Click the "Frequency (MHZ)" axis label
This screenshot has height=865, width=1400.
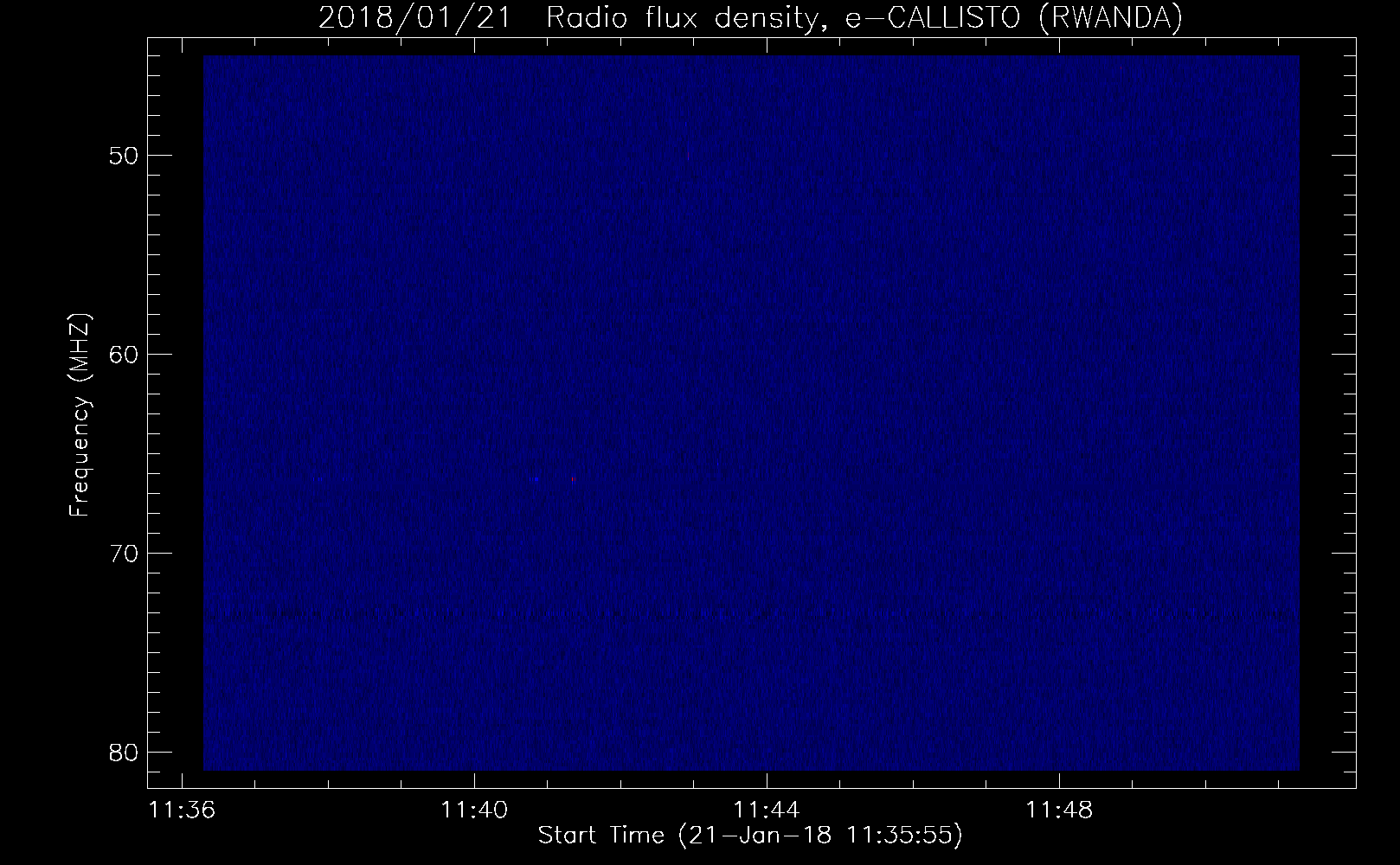coord(80,414)
